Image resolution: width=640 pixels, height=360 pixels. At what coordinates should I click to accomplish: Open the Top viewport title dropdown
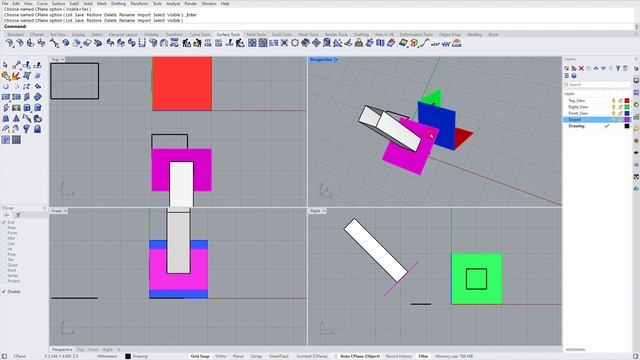click(62, 60)
